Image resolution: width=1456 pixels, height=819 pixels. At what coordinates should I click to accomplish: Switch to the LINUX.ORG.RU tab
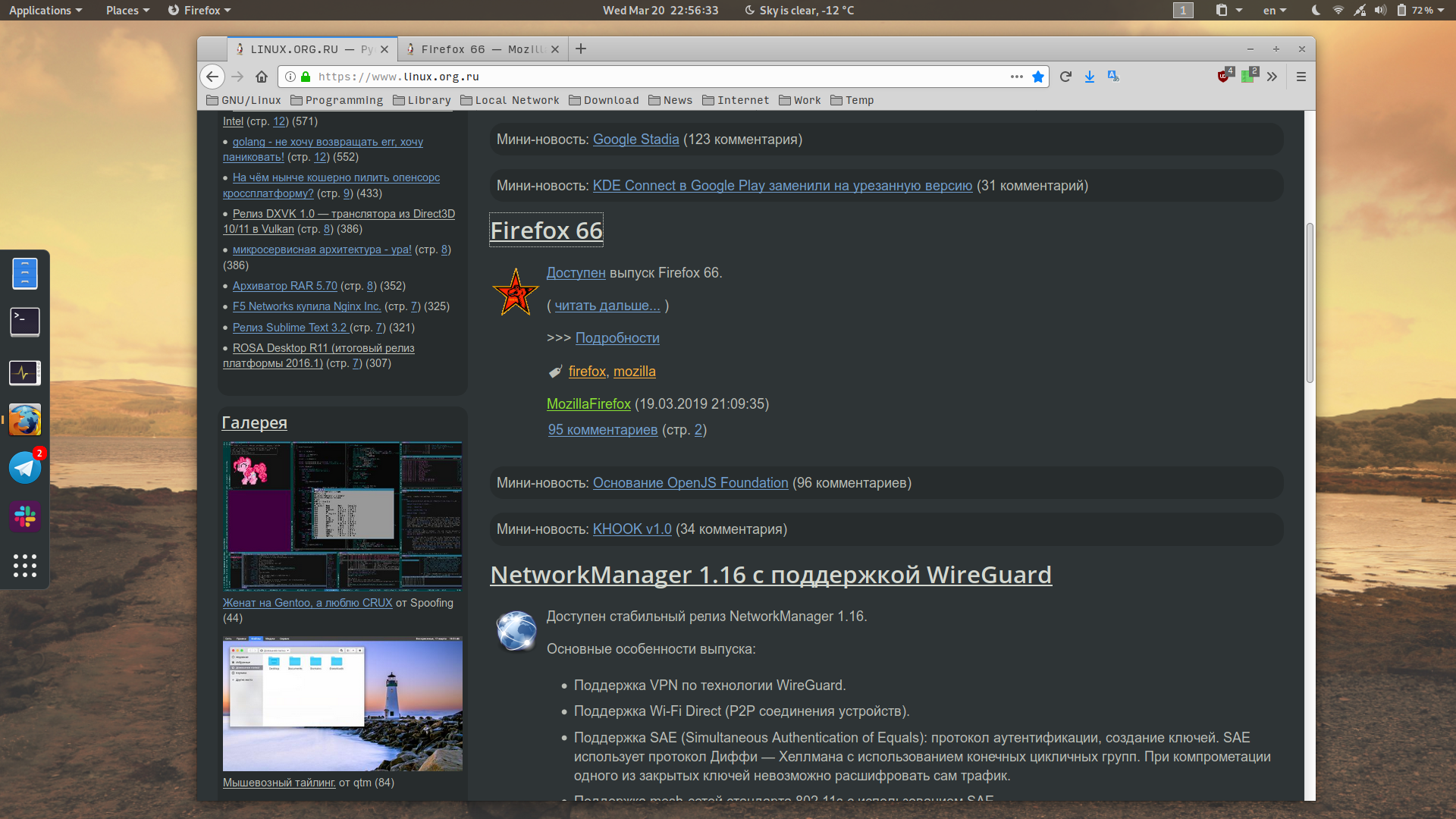point(312,49)
